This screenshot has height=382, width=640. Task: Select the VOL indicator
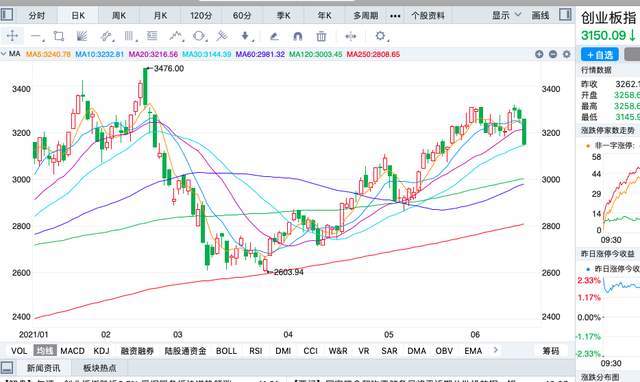(x=19, y=351)
